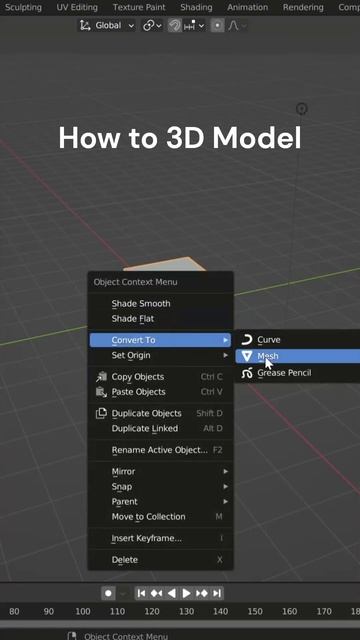Switch to the Shading workspace

click(x=196, y=7)
